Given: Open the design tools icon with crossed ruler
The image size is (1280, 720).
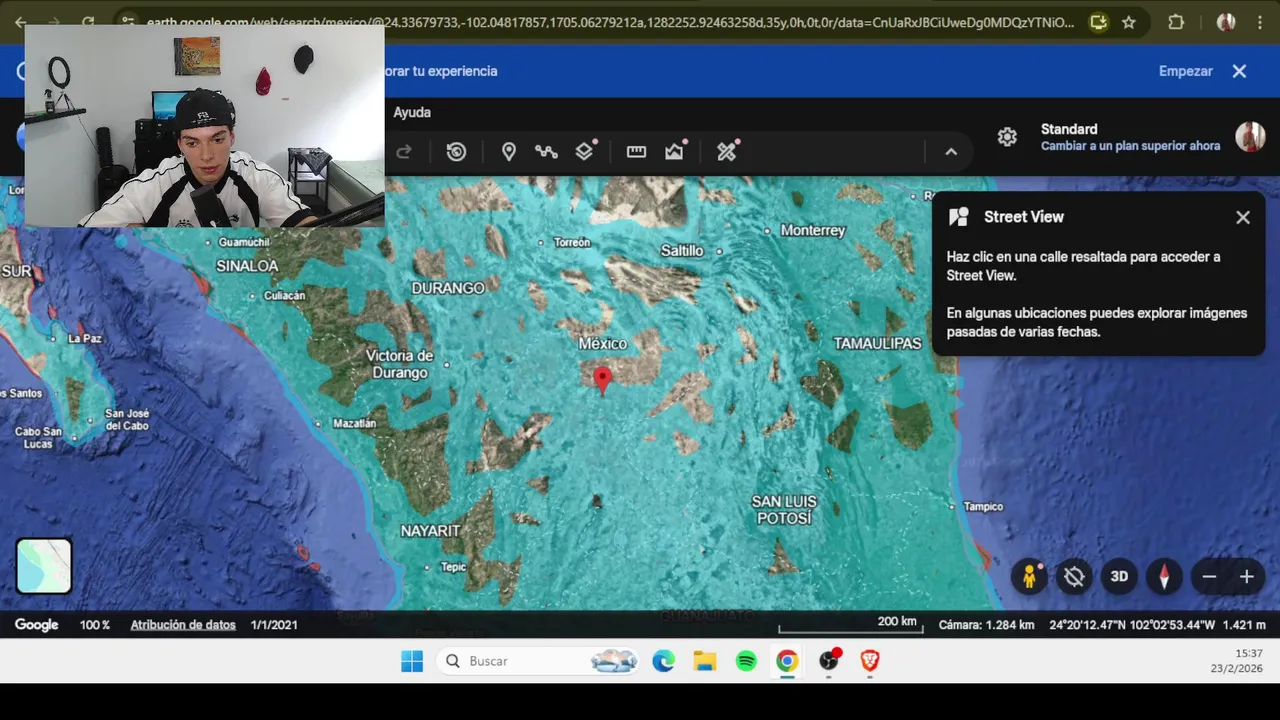Looking at the screenshot, I should pos(728,151).
